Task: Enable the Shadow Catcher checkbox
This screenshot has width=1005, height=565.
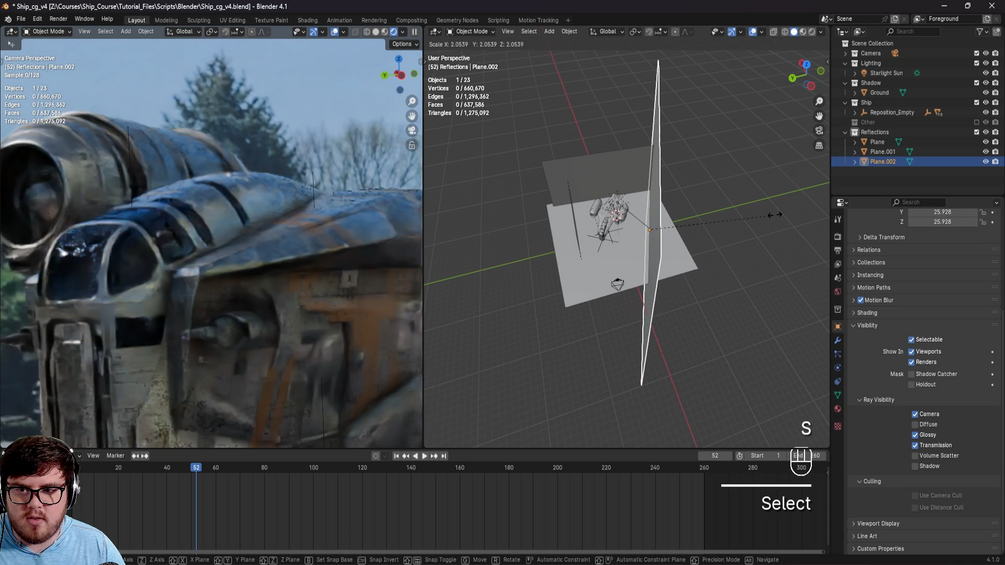Action: click(911, 374)
